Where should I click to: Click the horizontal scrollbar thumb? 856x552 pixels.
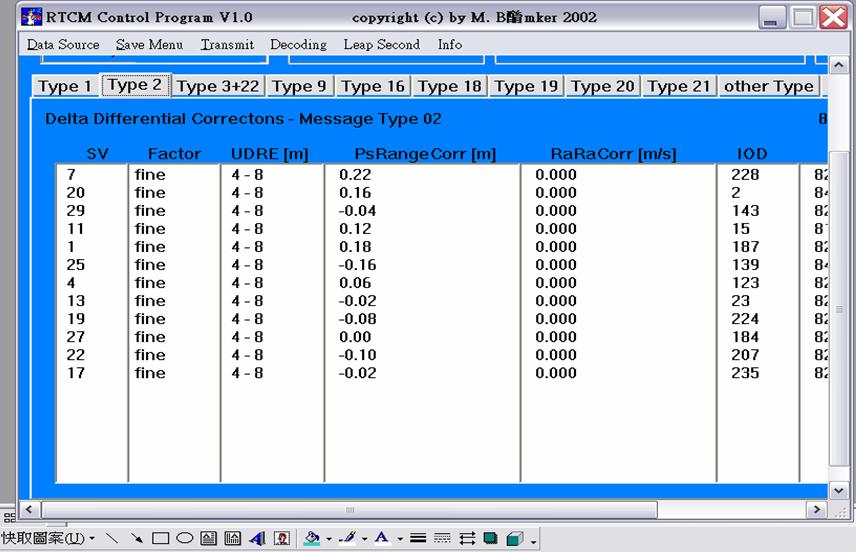pyautogui.click(x=349, y=509)
